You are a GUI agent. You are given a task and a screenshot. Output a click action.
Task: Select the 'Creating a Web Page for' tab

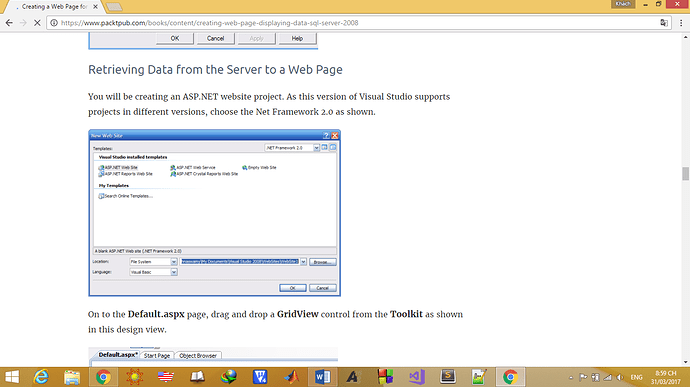point(54,7)
